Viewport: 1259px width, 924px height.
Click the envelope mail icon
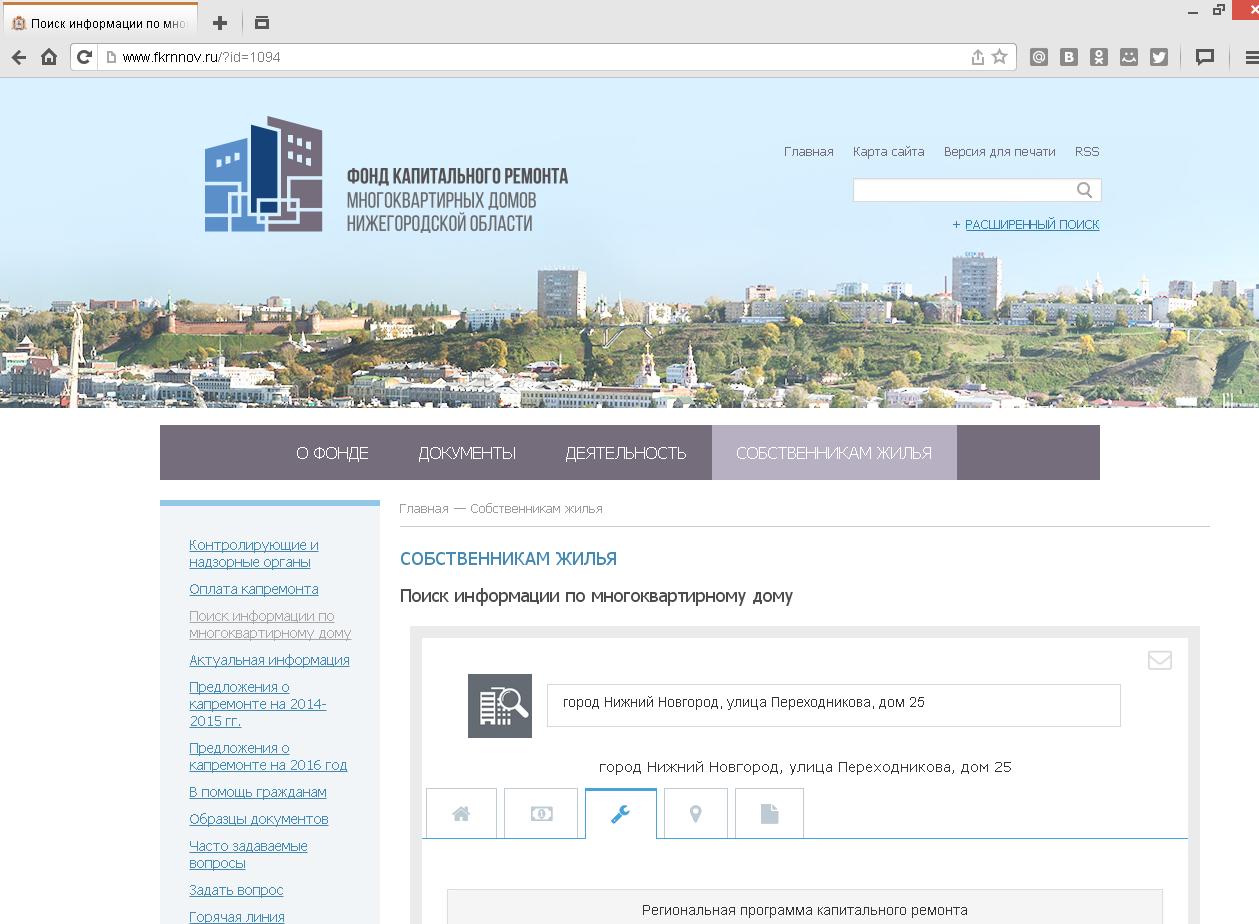click(1159, 660)
